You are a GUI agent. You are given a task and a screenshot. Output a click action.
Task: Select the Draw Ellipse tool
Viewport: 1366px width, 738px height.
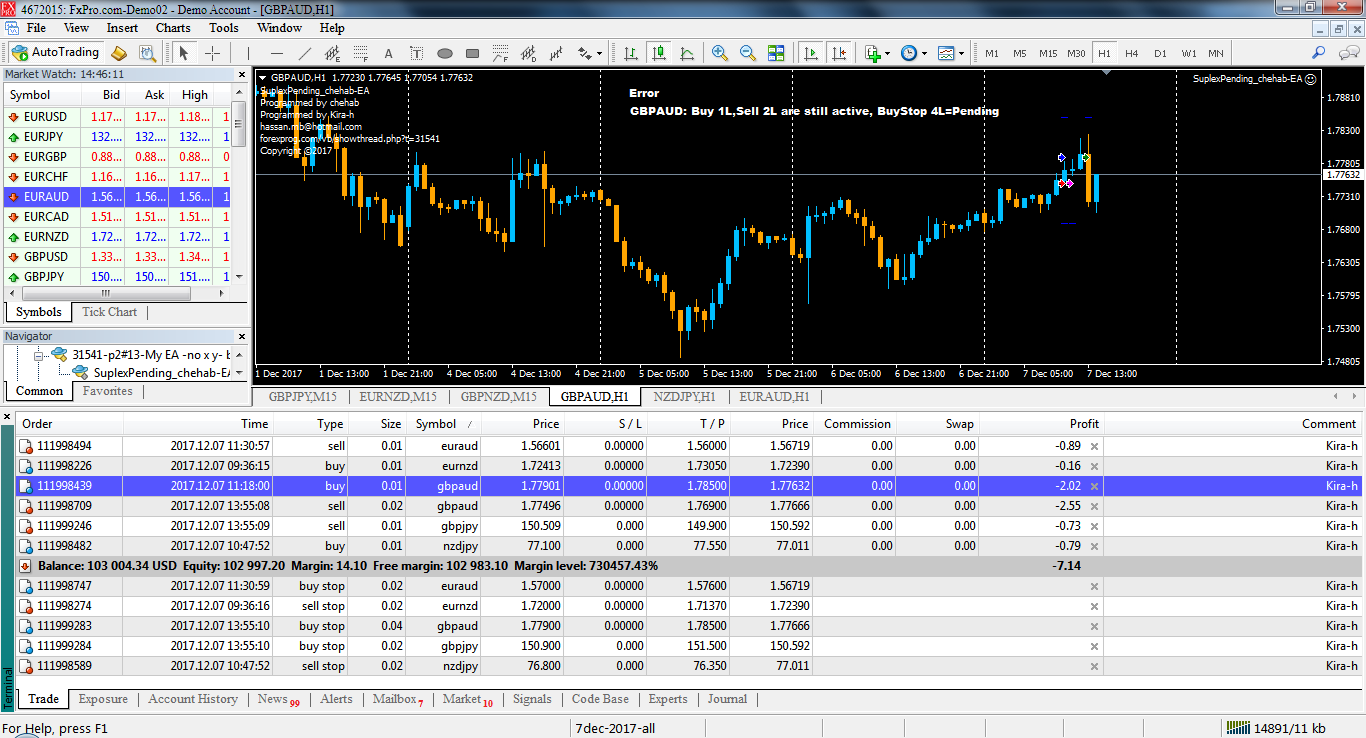pyautogui.click(x=445, y=53)
